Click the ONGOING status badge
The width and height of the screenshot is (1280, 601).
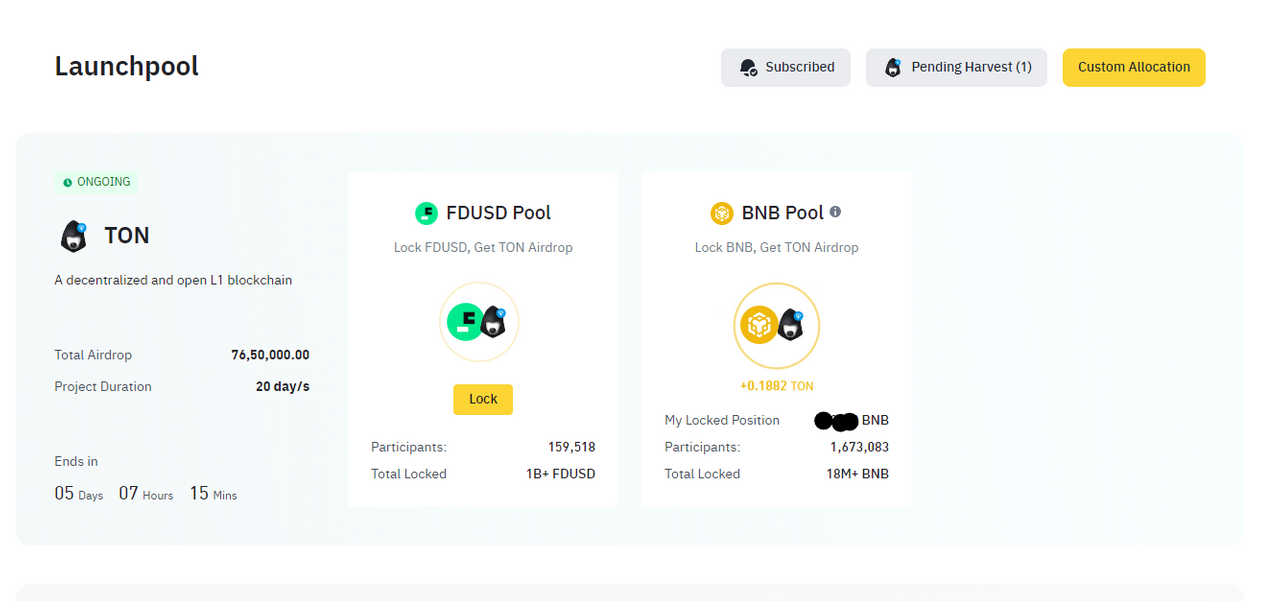tap(96, 182)
